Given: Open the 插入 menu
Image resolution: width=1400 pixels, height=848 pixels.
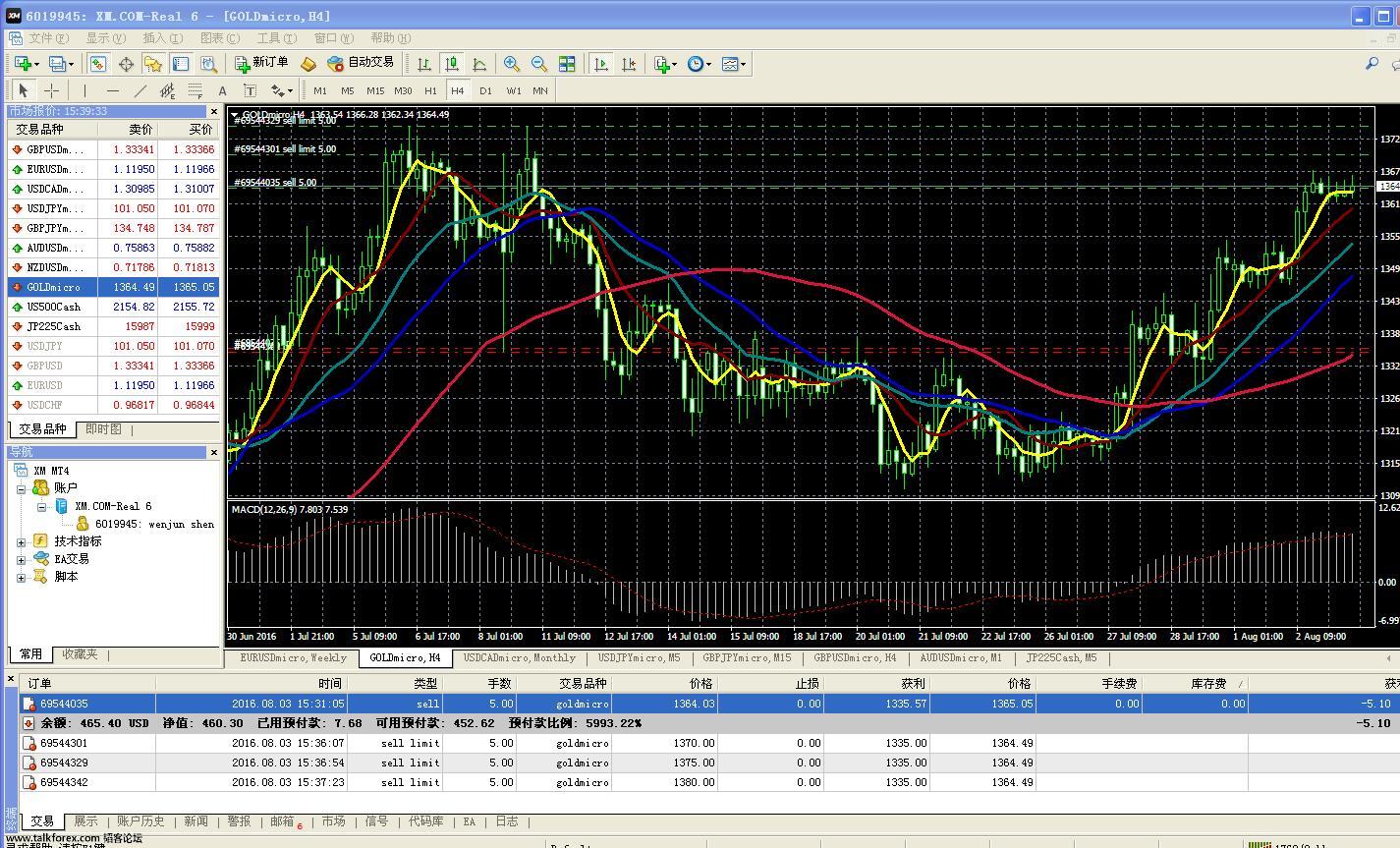Looking at the screenshot, I should (162, 38).
